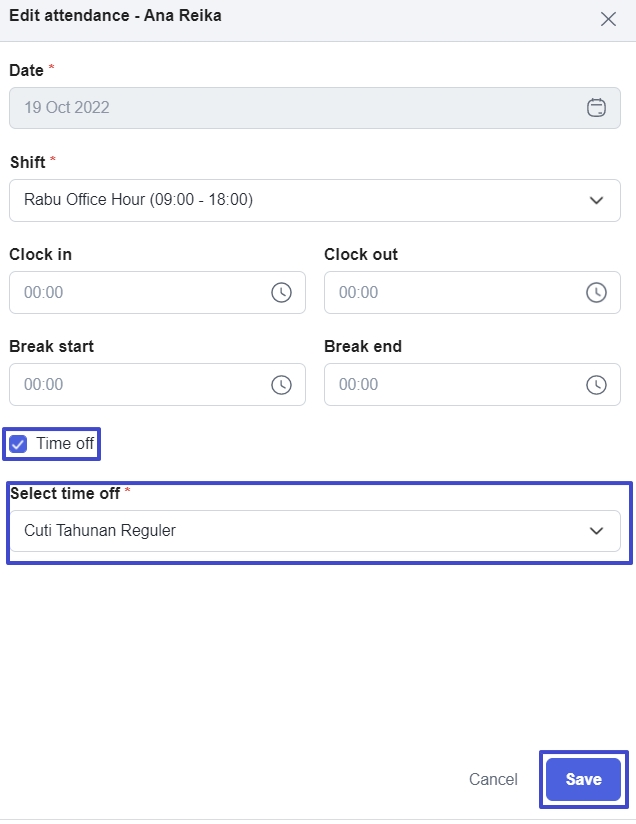
Task: Open the Cuti Tahunan Reguler dropdown
Action: click(300, 531)
